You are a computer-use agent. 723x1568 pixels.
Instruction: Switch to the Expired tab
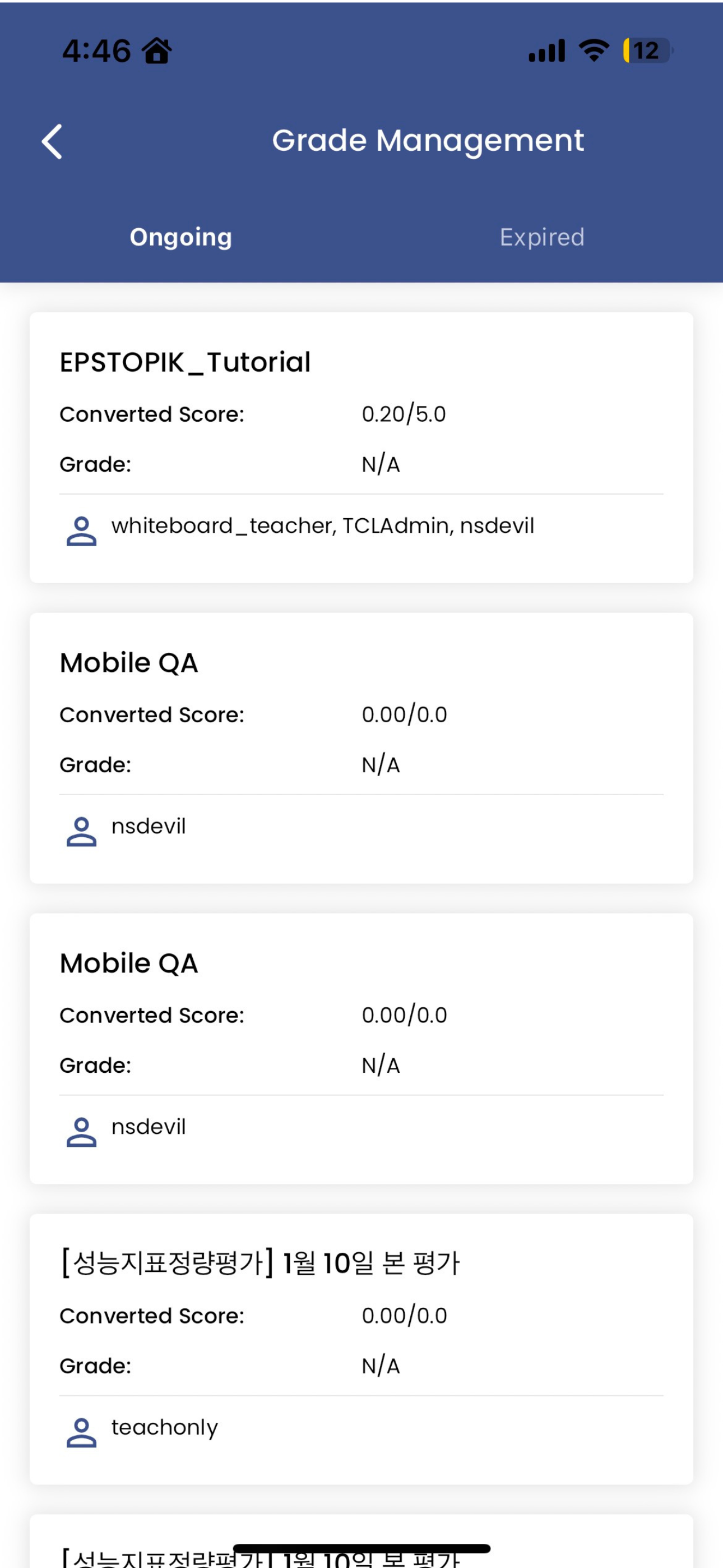pos(541,237)
